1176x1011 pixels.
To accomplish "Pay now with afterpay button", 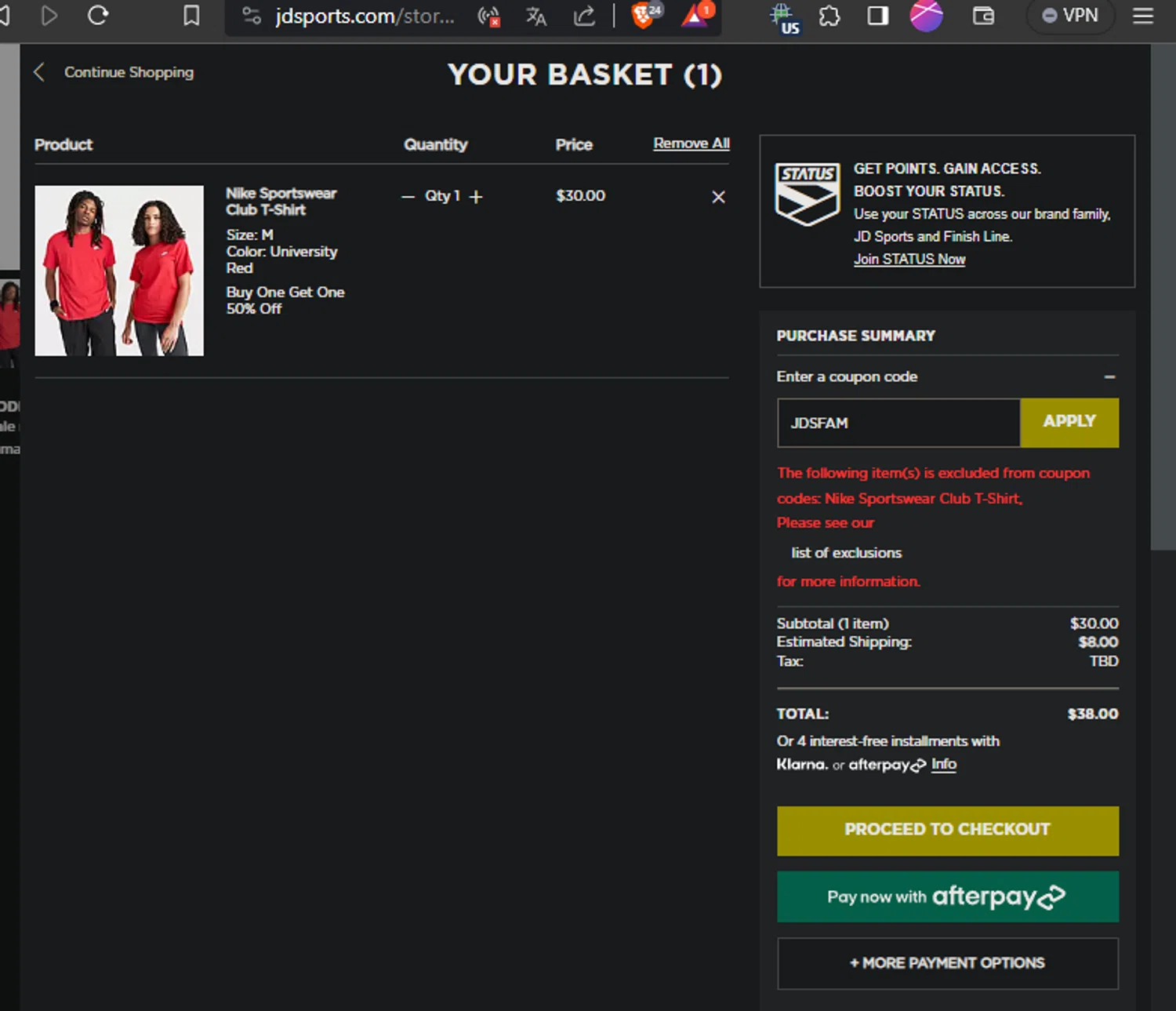I will coord(948,896).
